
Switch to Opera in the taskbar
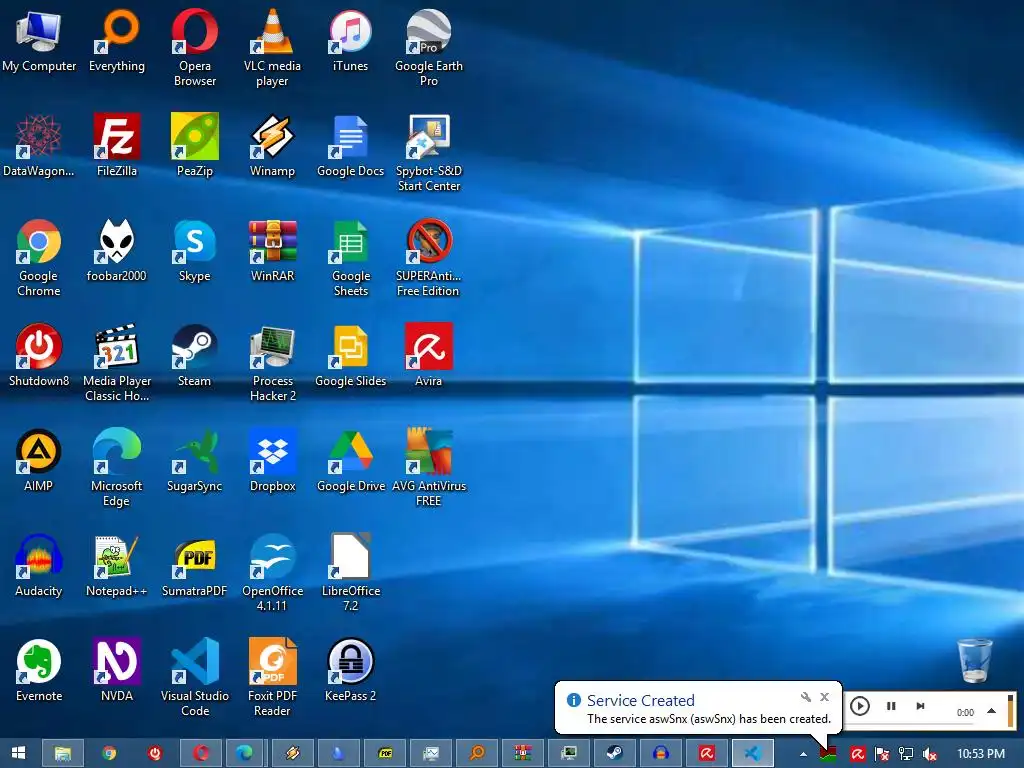pyautogui.click(x=200, y=753)
